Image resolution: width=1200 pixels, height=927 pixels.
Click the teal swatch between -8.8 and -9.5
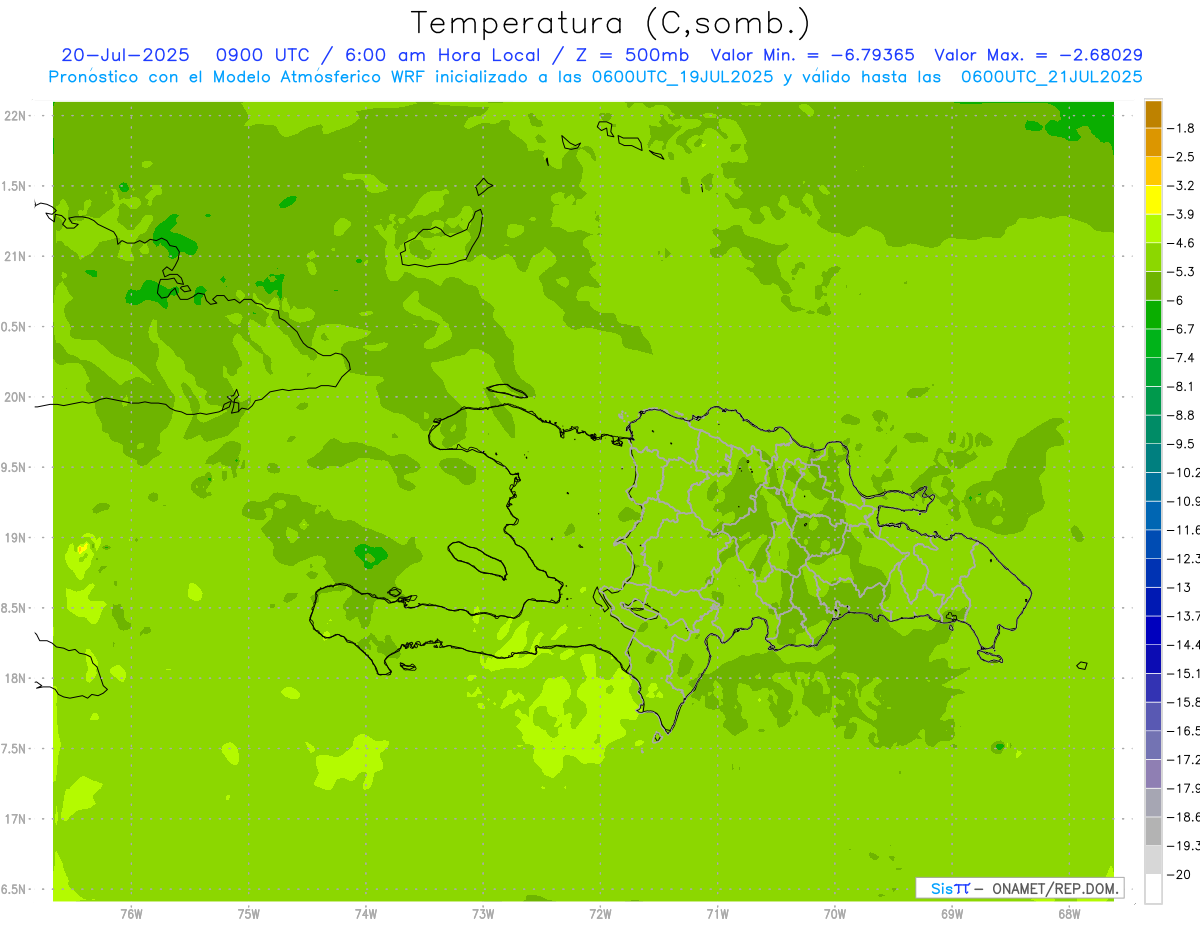coord(1153,430)
